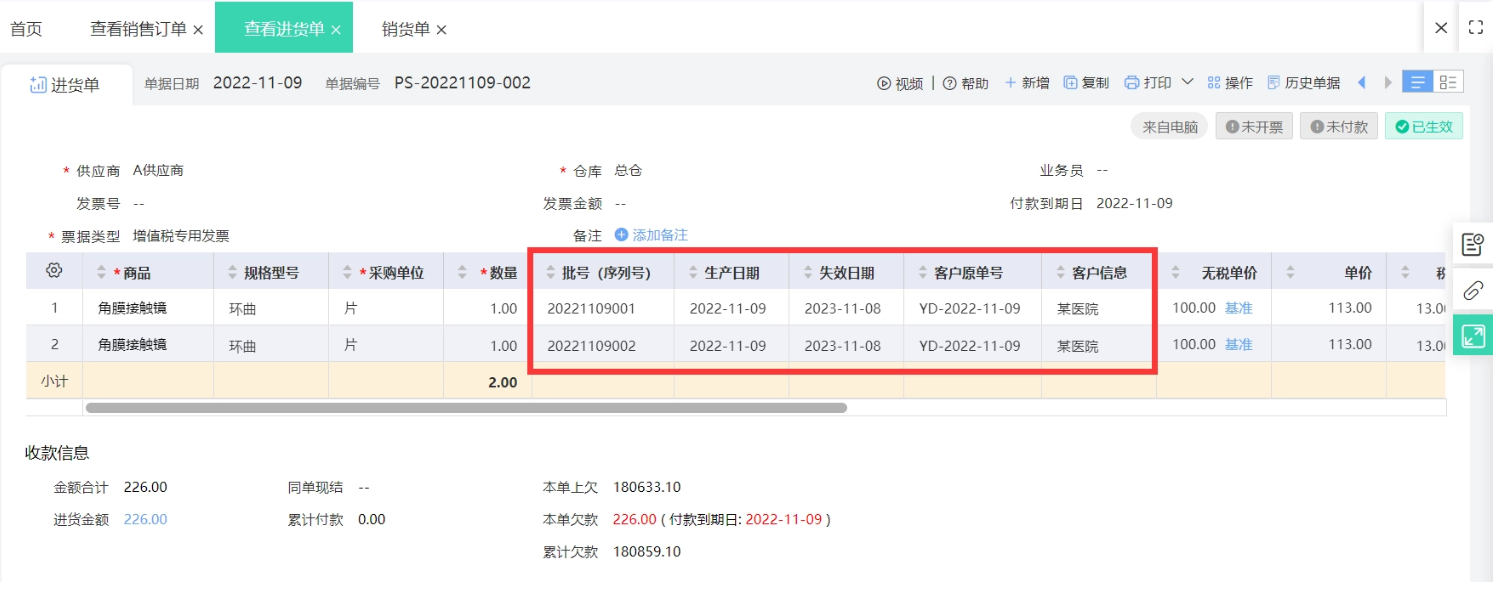Screen dimensions: 1499x605
Task: Click the 未开票 invoice status tag
Action: click(1254, 127)
